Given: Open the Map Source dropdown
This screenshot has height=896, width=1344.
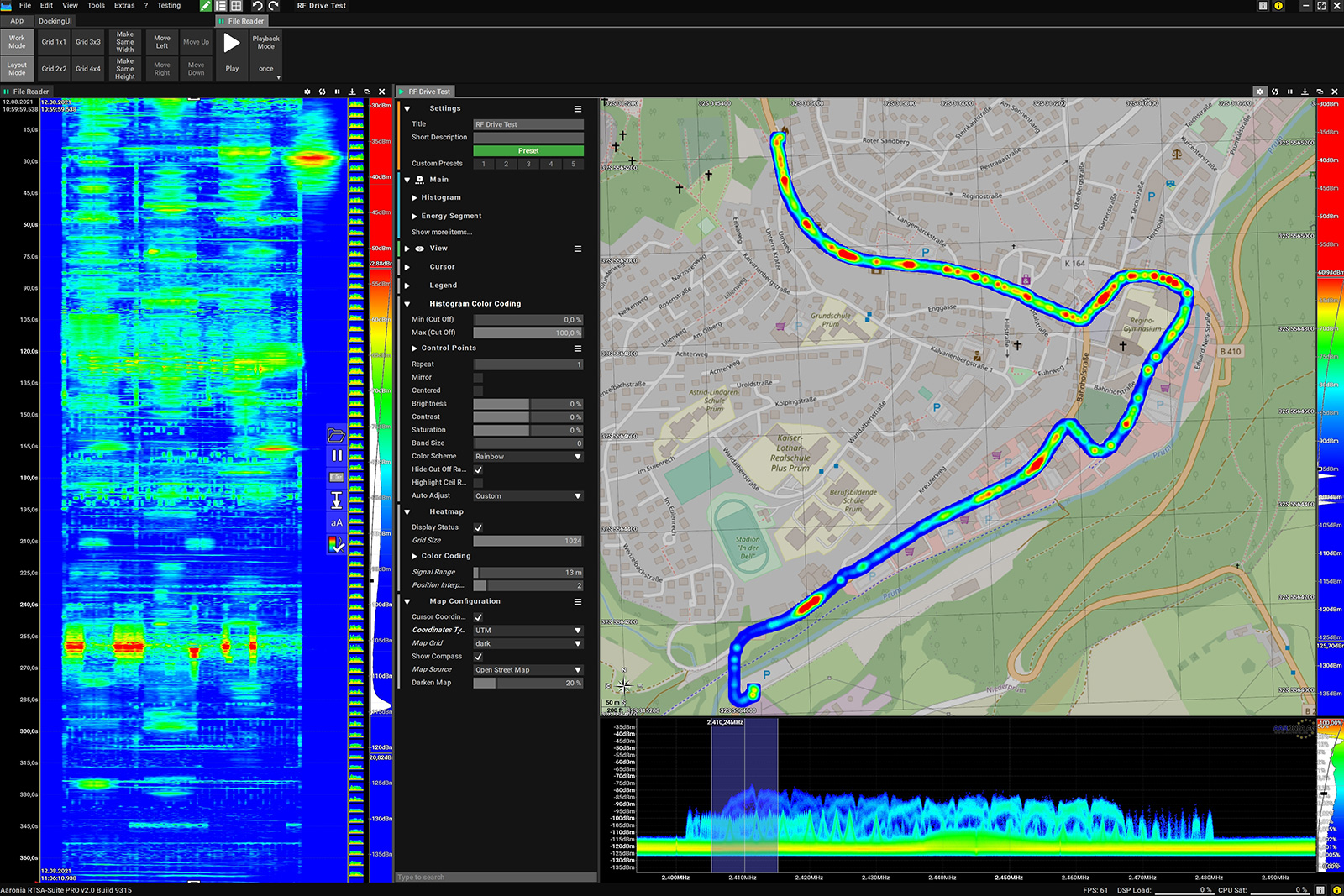Looking at the screenshot, I should (x=528, y=670).
